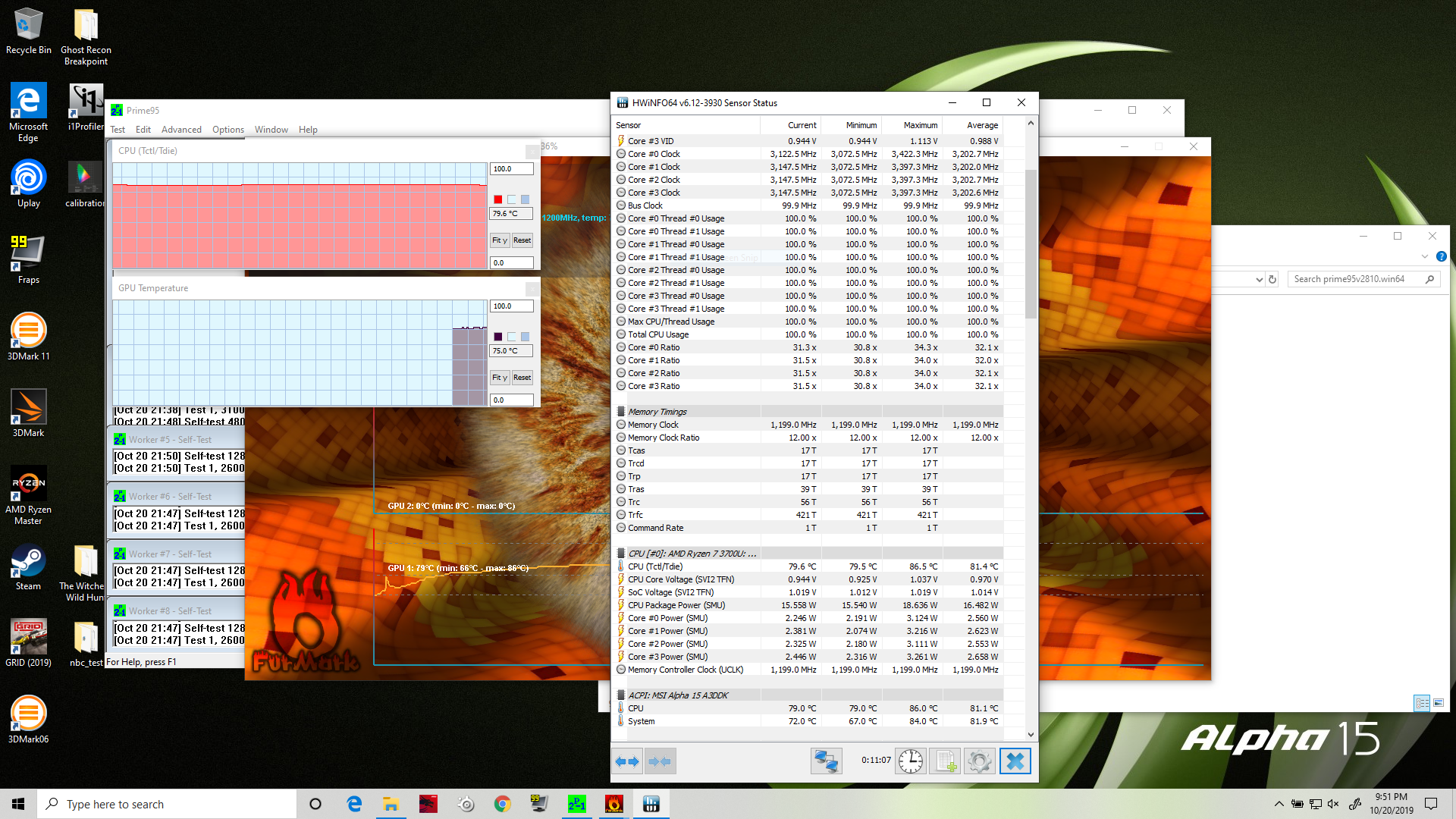Click the HWiNFO sensor list scroll-down arrow
This screenshot has height=819, width=1456.
coord(1031,734)
